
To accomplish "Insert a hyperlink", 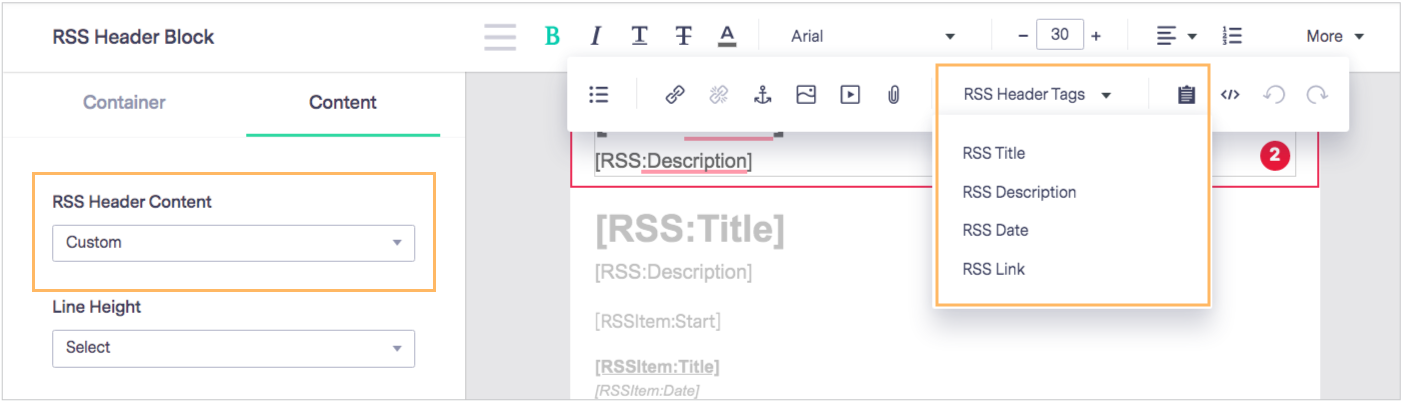I will [675, 94].
